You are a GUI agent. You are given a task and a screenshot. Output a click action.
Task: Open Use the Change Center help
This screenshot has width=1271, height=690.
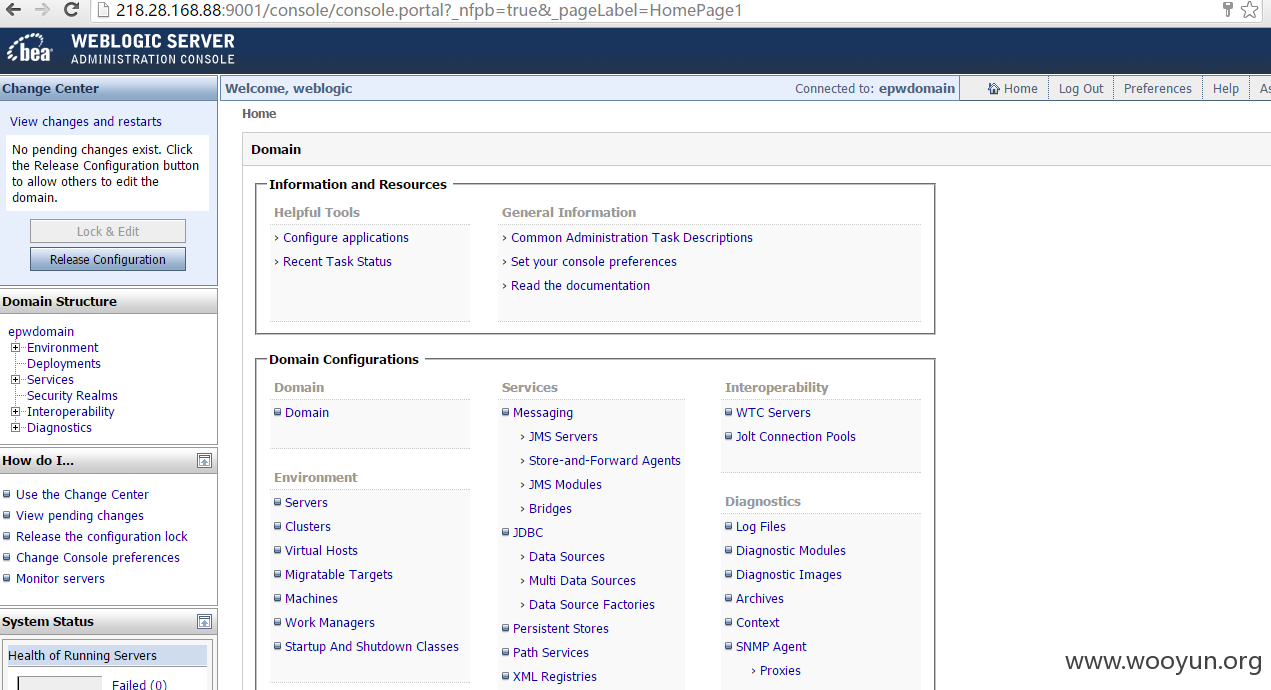point(82,495)
